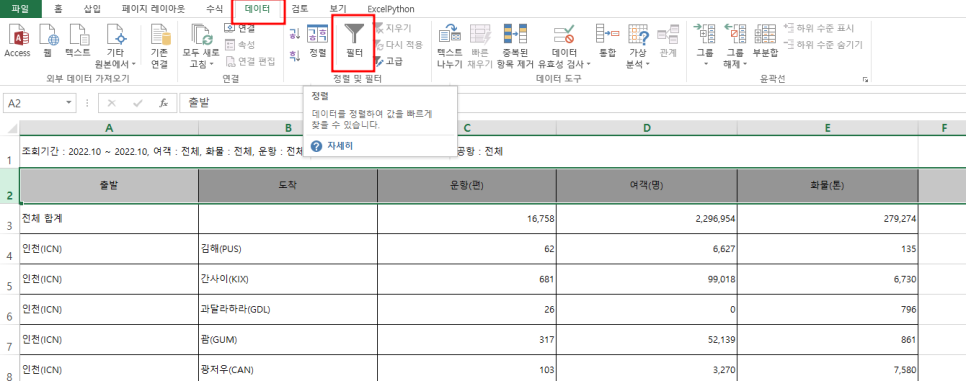Select row 3 header
966x381 pixels.
(x=9, y=219)
